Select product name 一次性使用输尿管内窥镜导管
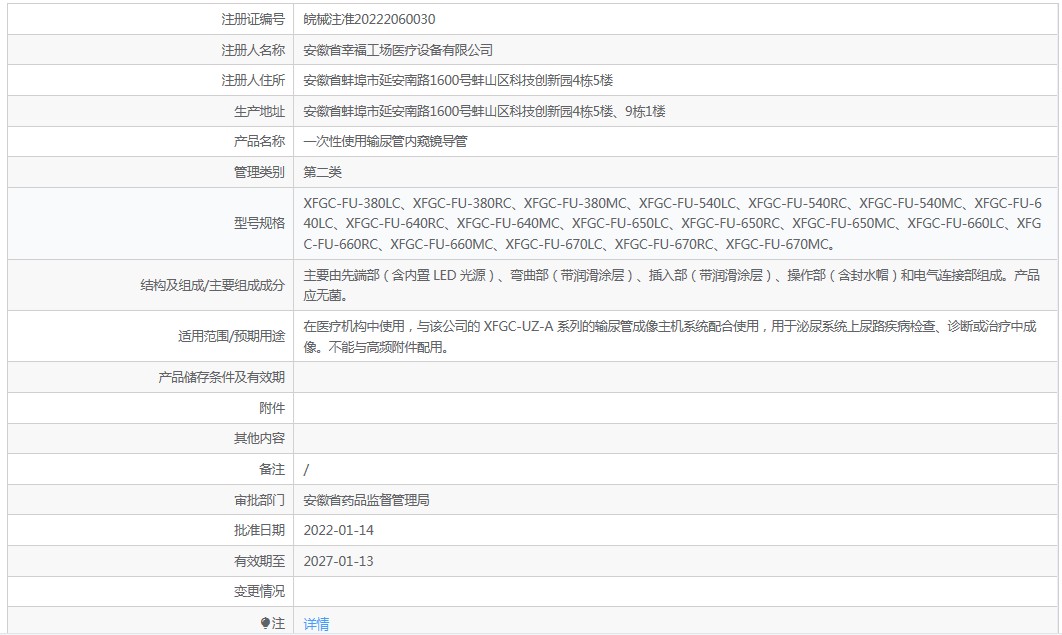Viewport: 1062px width, 635px height. coord(385,141)
